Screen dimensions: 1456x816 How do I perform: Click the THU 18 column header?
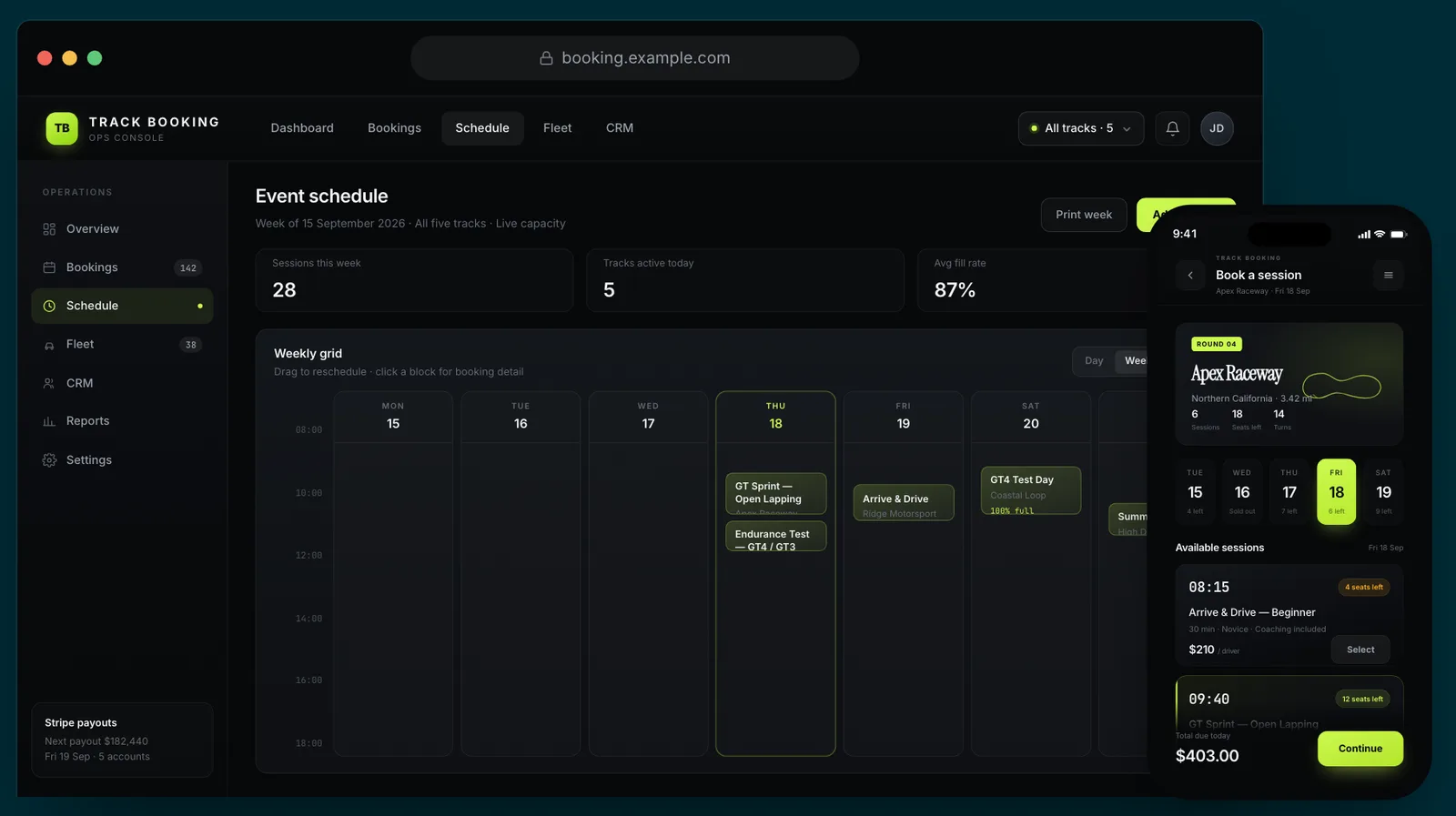coord(775,417)
